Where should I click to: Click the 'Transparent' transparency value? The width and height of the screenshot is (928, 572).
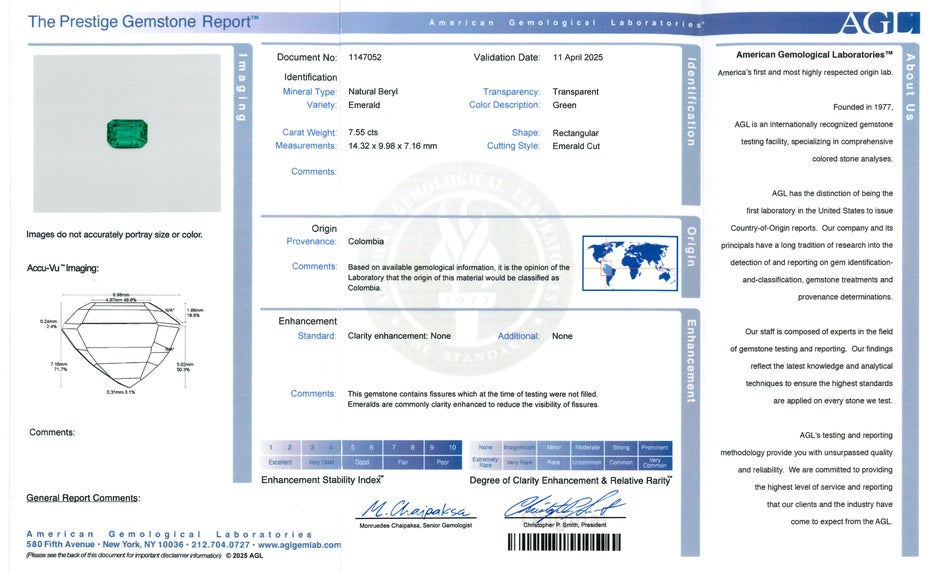pyautogui.click(x=576, y=92)
